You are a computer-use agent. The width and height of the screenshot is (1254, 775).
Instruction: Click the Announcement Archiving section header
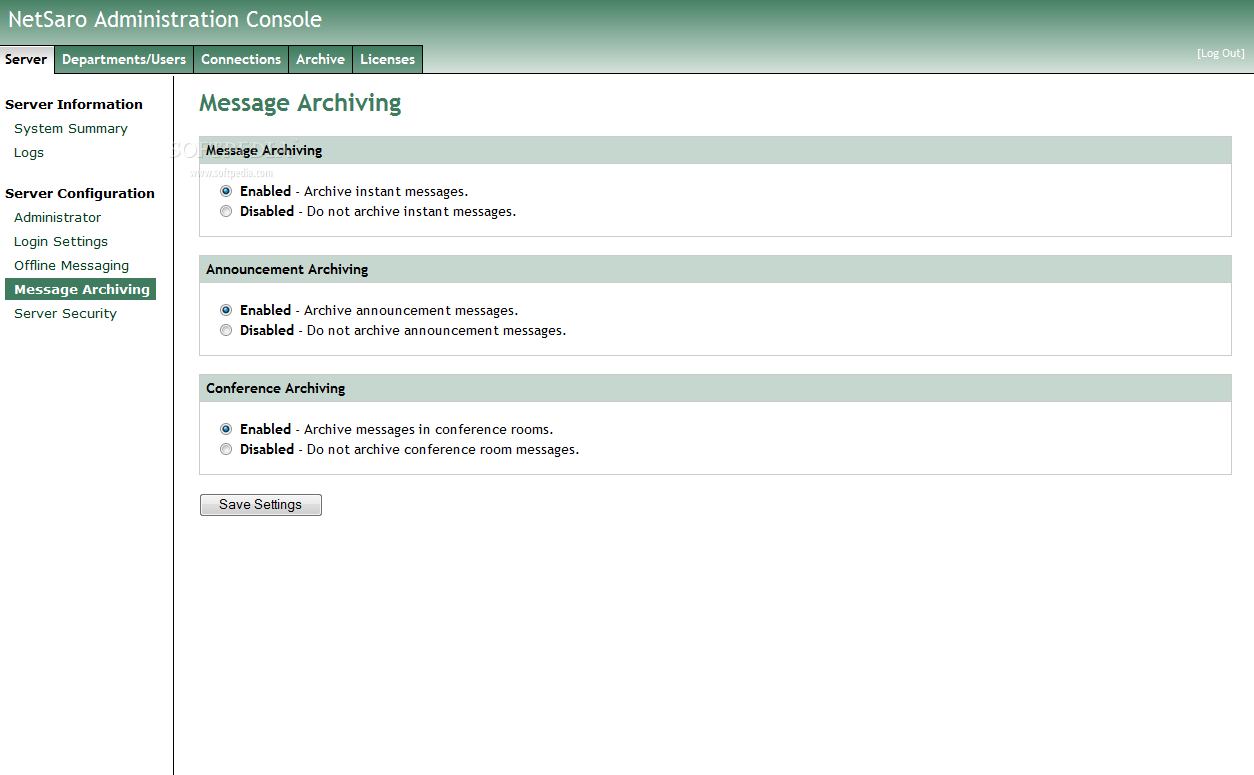(715, 269)
